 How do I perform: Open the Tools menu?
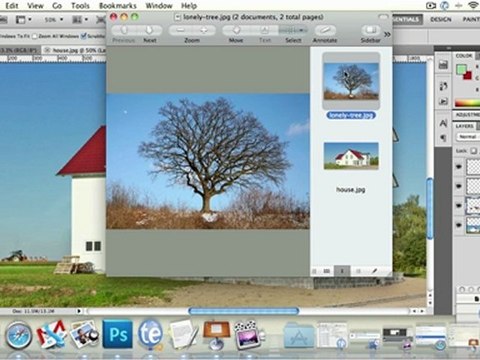point(80,5)
